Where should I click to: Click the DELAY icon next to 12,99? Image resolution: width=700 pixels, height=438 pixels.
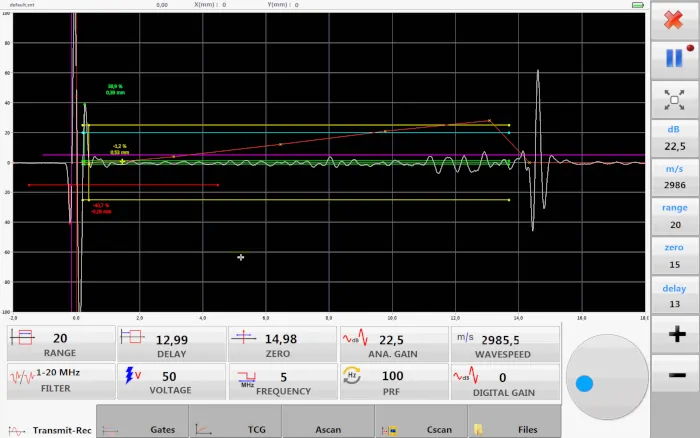[132, 337]
